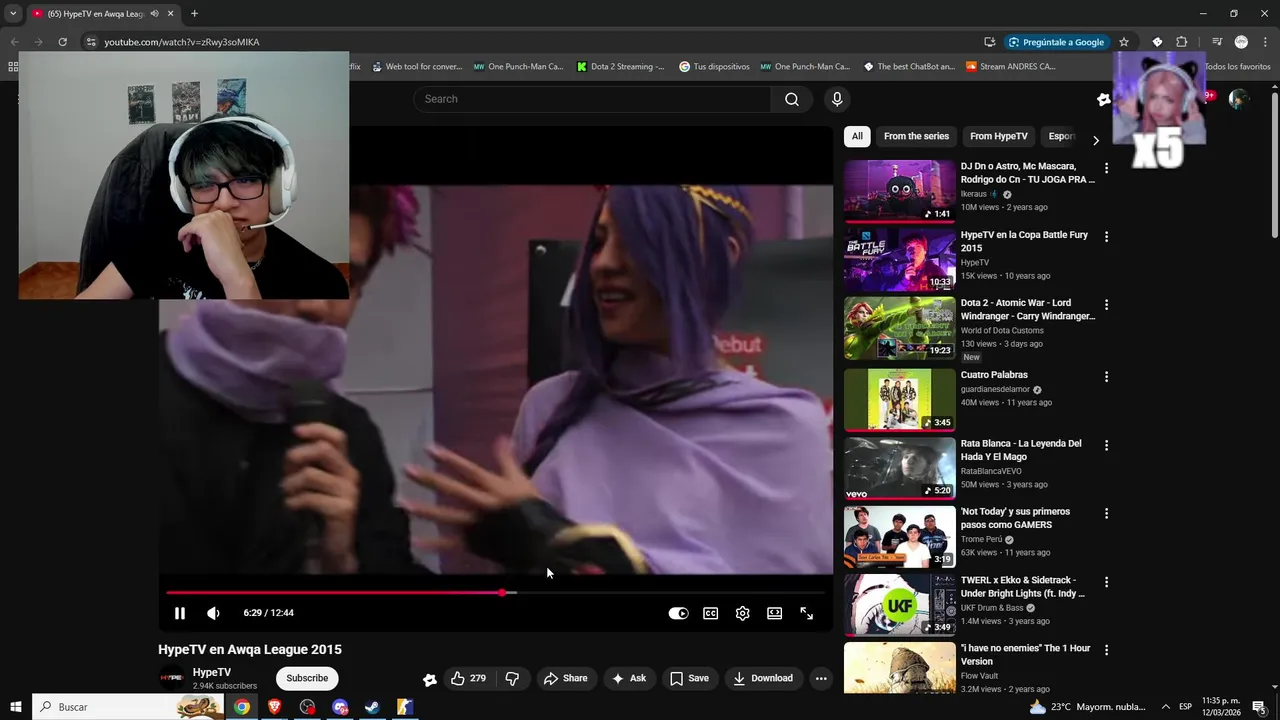Open menu for 'Not Today' video
1280x720 pixels.
[x=1106, y=513]
